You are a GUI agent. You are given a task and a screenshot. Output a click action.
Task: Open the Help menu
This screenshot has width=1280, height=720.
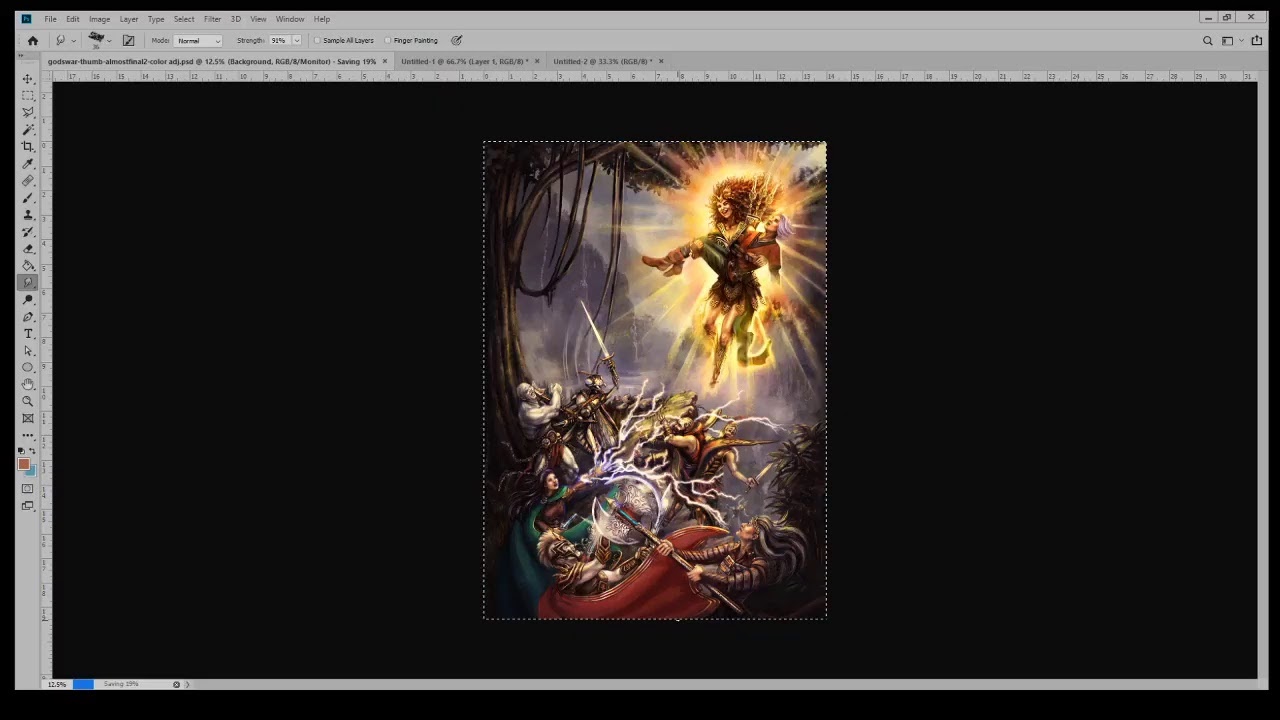[322, 19]
